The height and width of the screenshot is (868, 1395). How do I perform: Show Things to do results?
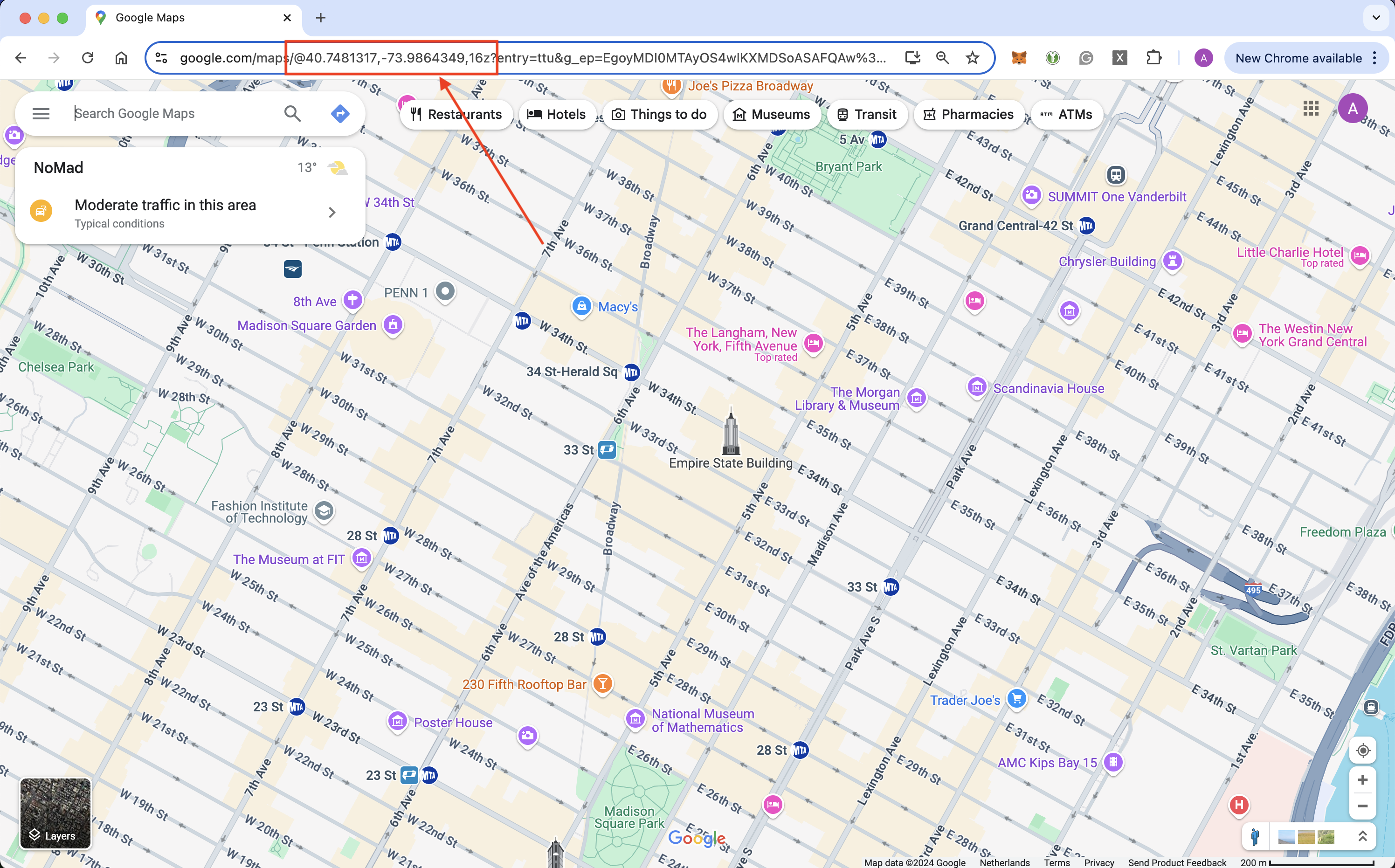tap(660, 114)
